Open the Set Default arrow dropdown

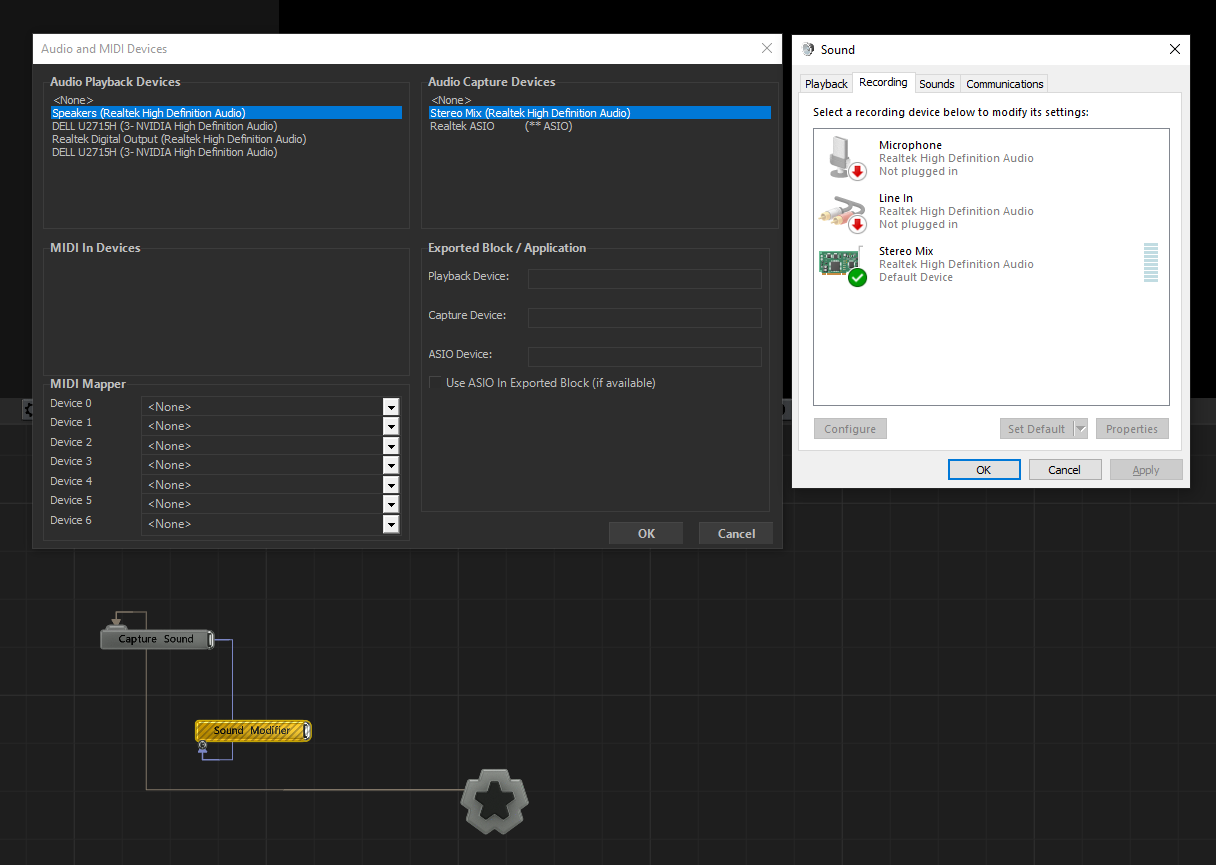[1080, 429]
